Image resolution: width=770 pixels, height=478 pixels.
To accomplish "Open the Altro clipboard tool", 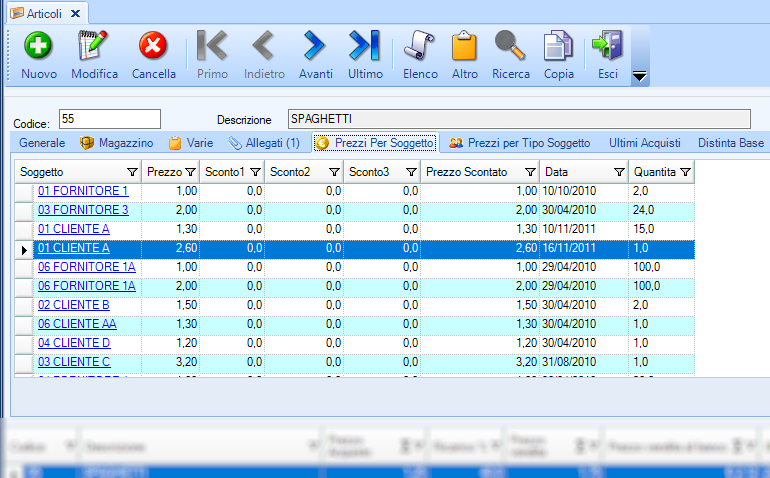I will [x=465, y=46].
